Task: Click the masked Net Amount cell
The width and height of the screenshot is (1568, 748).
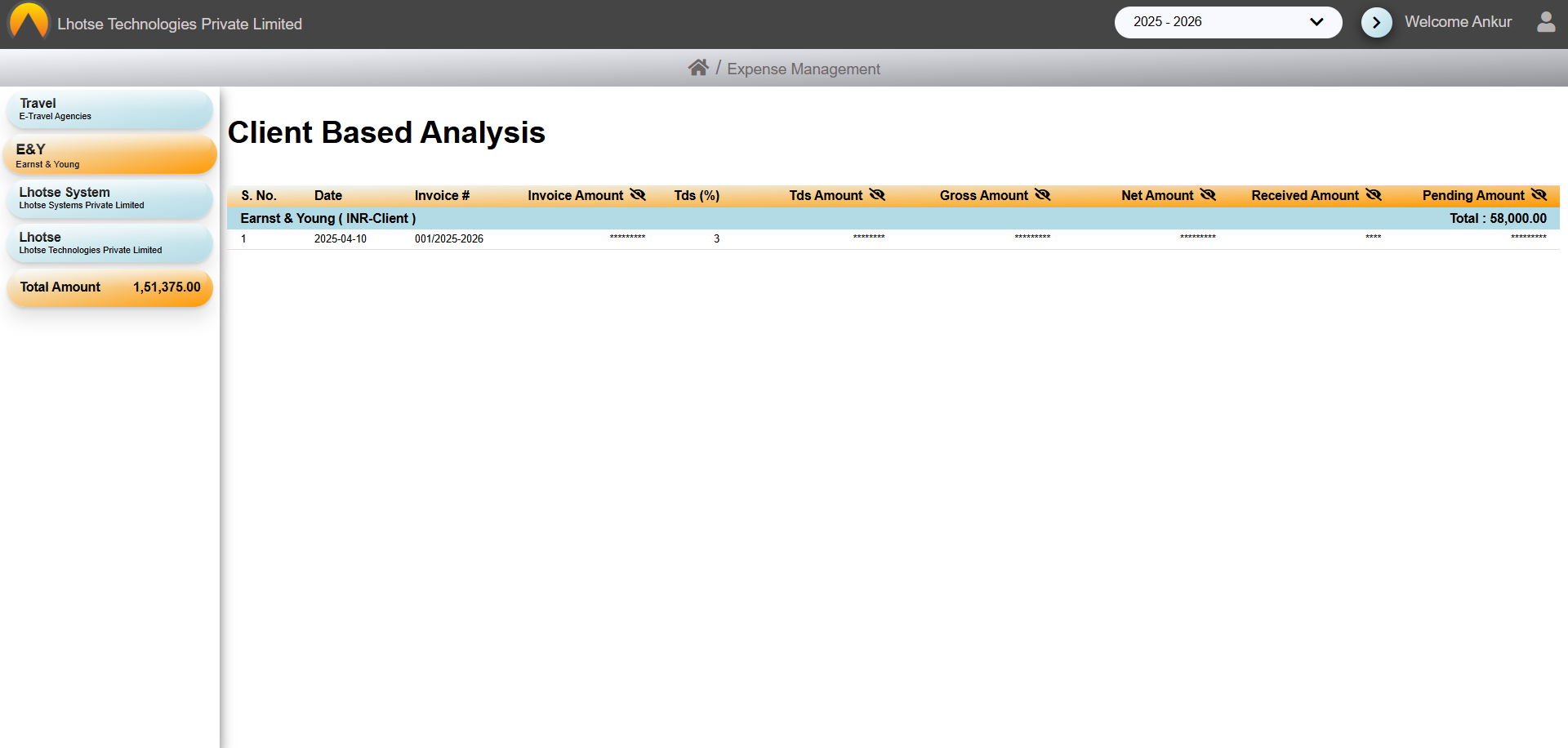Action: 1198,238
